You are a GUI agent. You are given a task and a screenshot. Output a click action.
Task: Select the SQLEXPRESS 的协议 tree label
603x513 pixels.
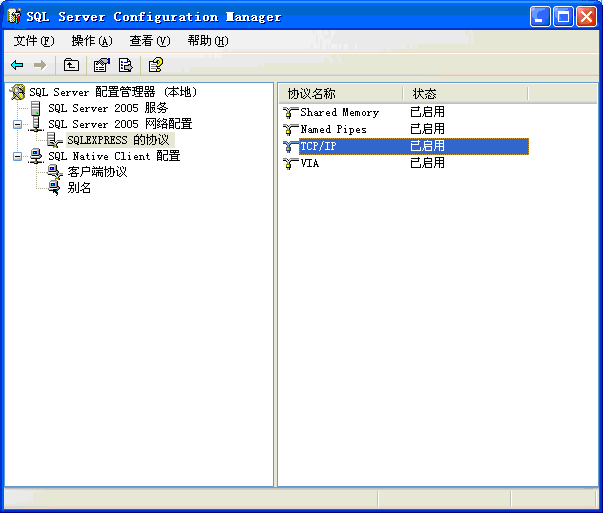[118, 140]
